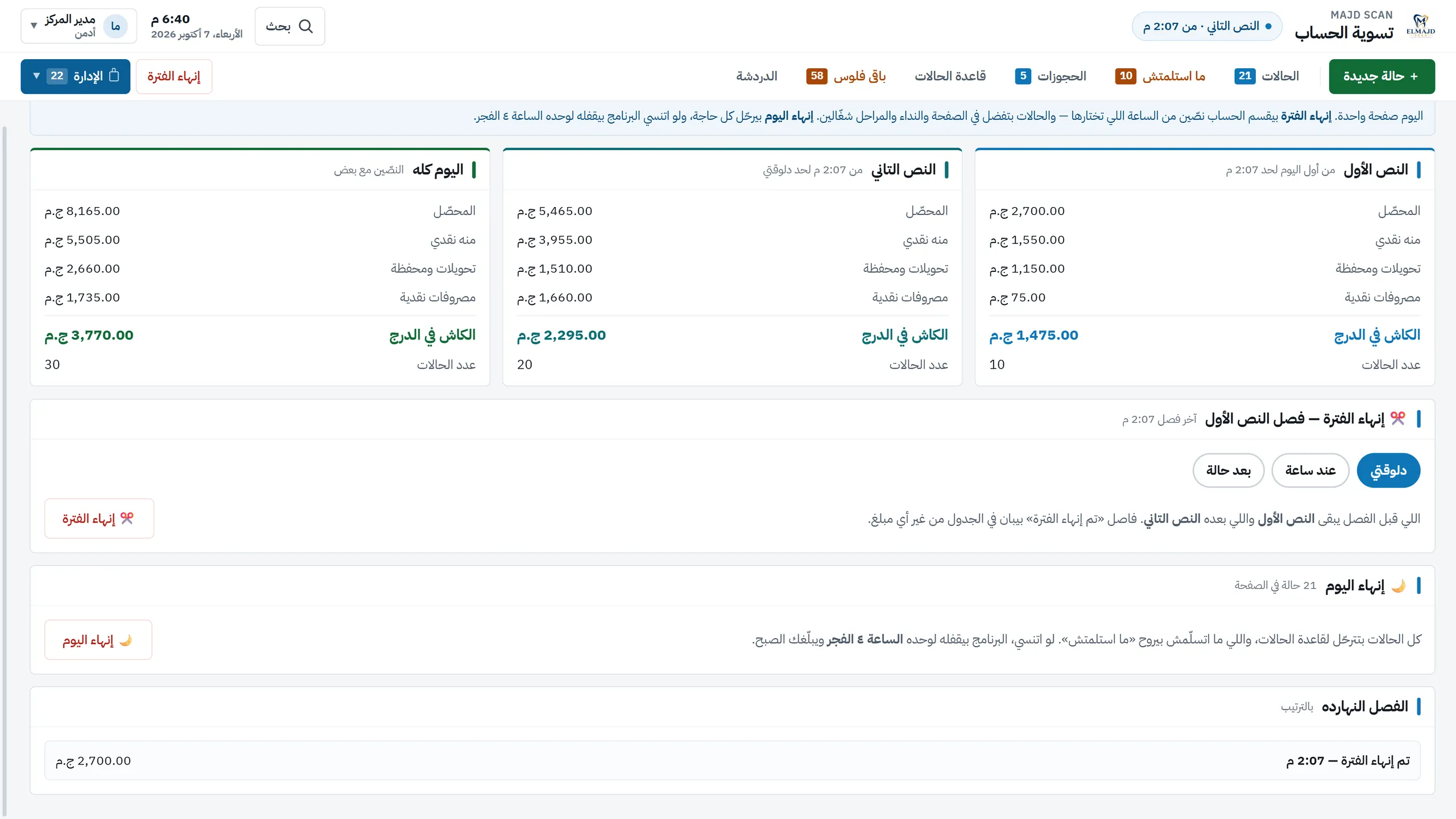Click the 8,165.00 المحصّل value
The width and height of the screenshot is (1456, 819).
82,211
